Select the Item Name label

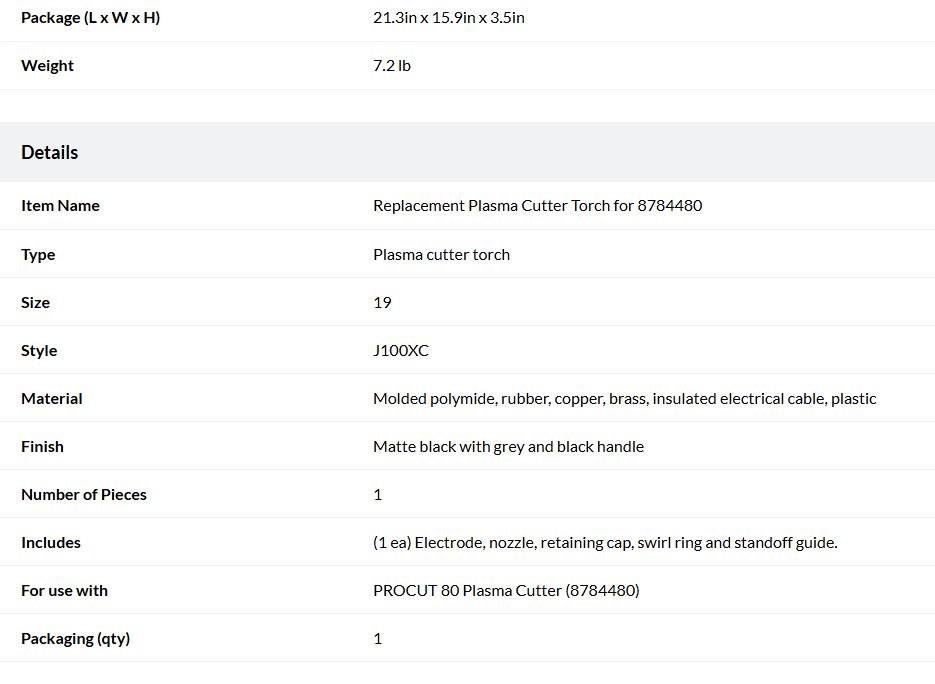click(x=60, y=206)
